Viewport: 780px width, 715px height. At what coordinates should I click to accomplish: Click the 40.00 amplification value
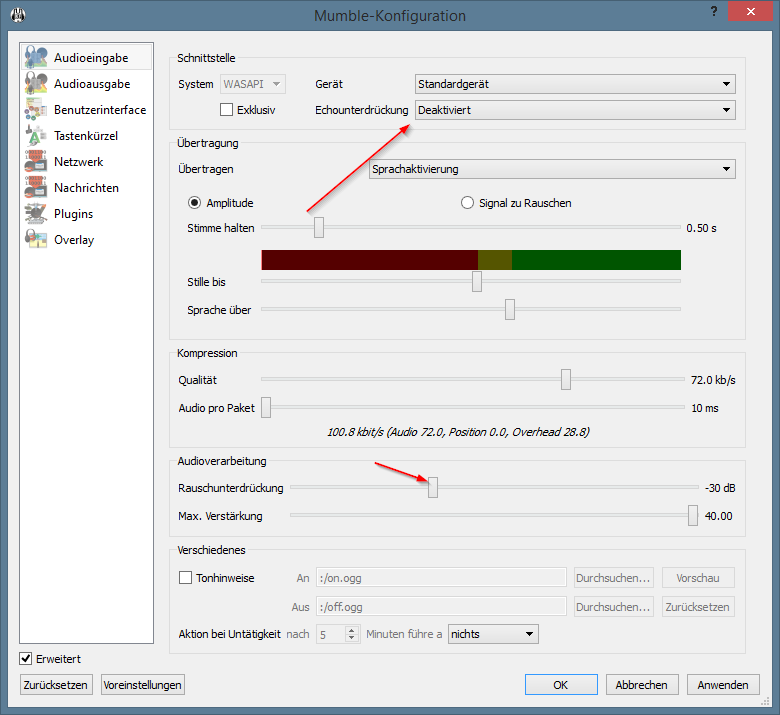click(x=718, y=516)
